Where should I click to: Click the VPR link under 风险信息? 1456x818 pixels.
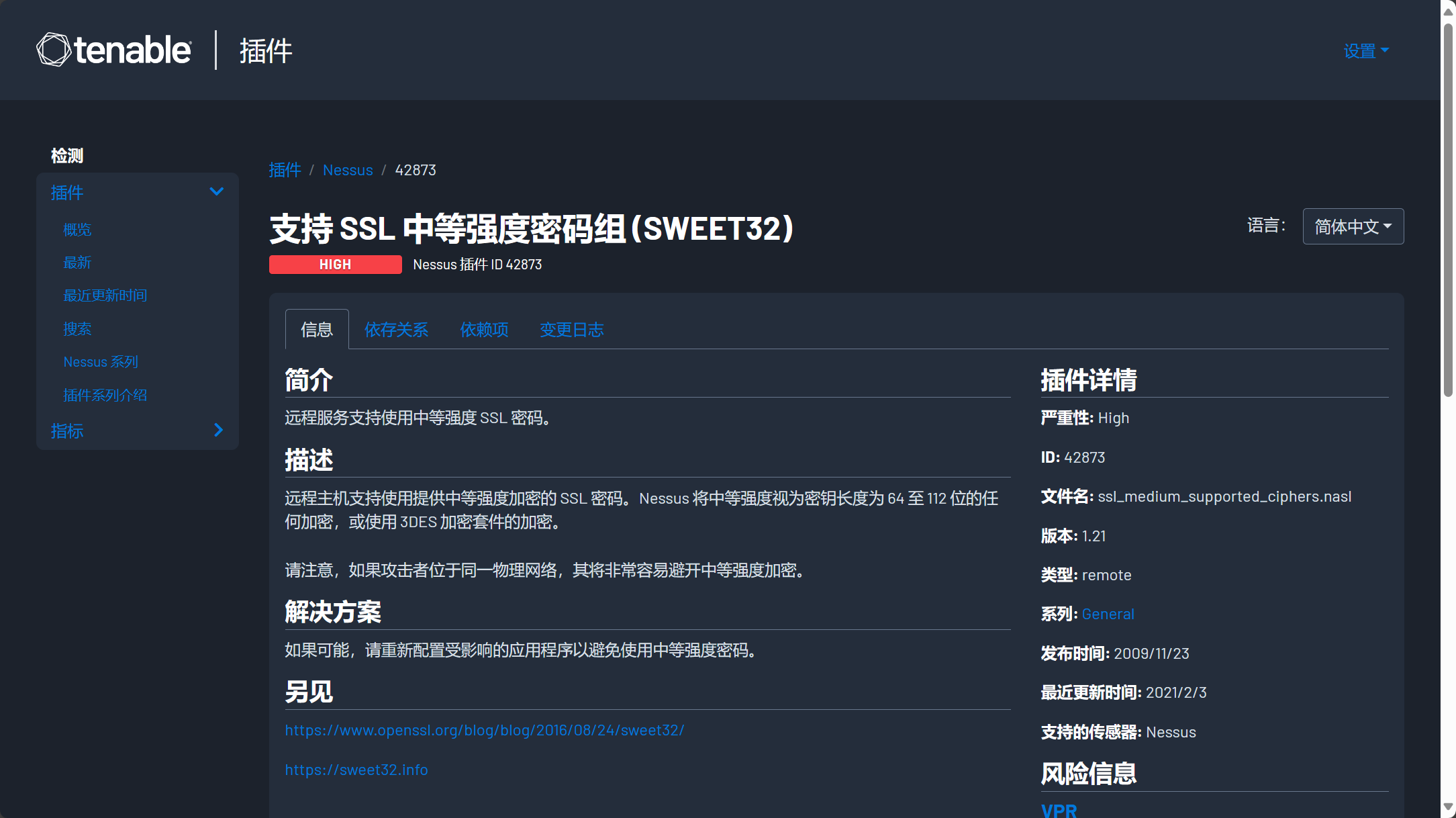[x=1059, y=810]
